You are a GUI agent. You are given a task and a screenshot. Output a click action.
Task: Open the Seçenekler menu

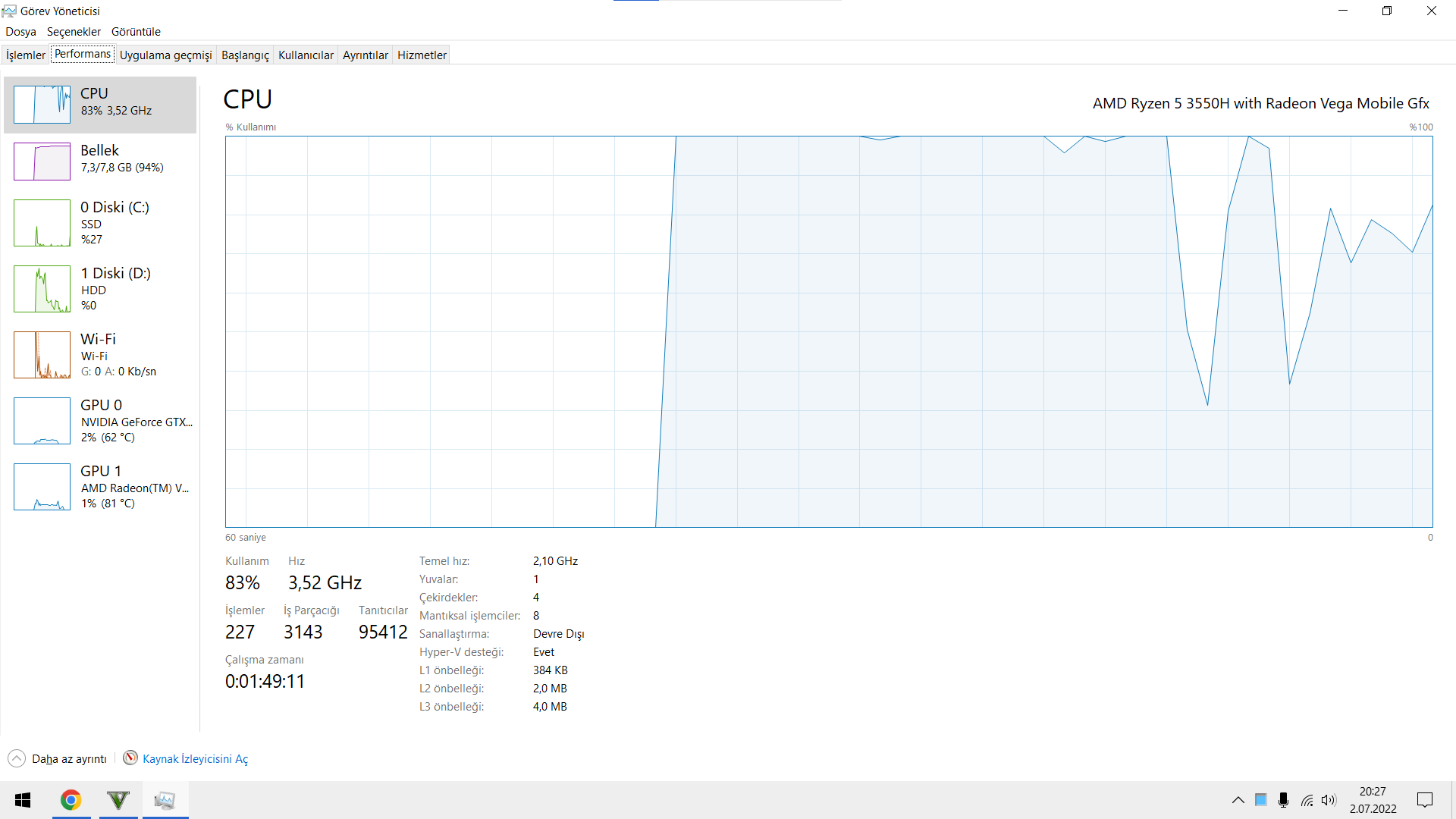74,32
